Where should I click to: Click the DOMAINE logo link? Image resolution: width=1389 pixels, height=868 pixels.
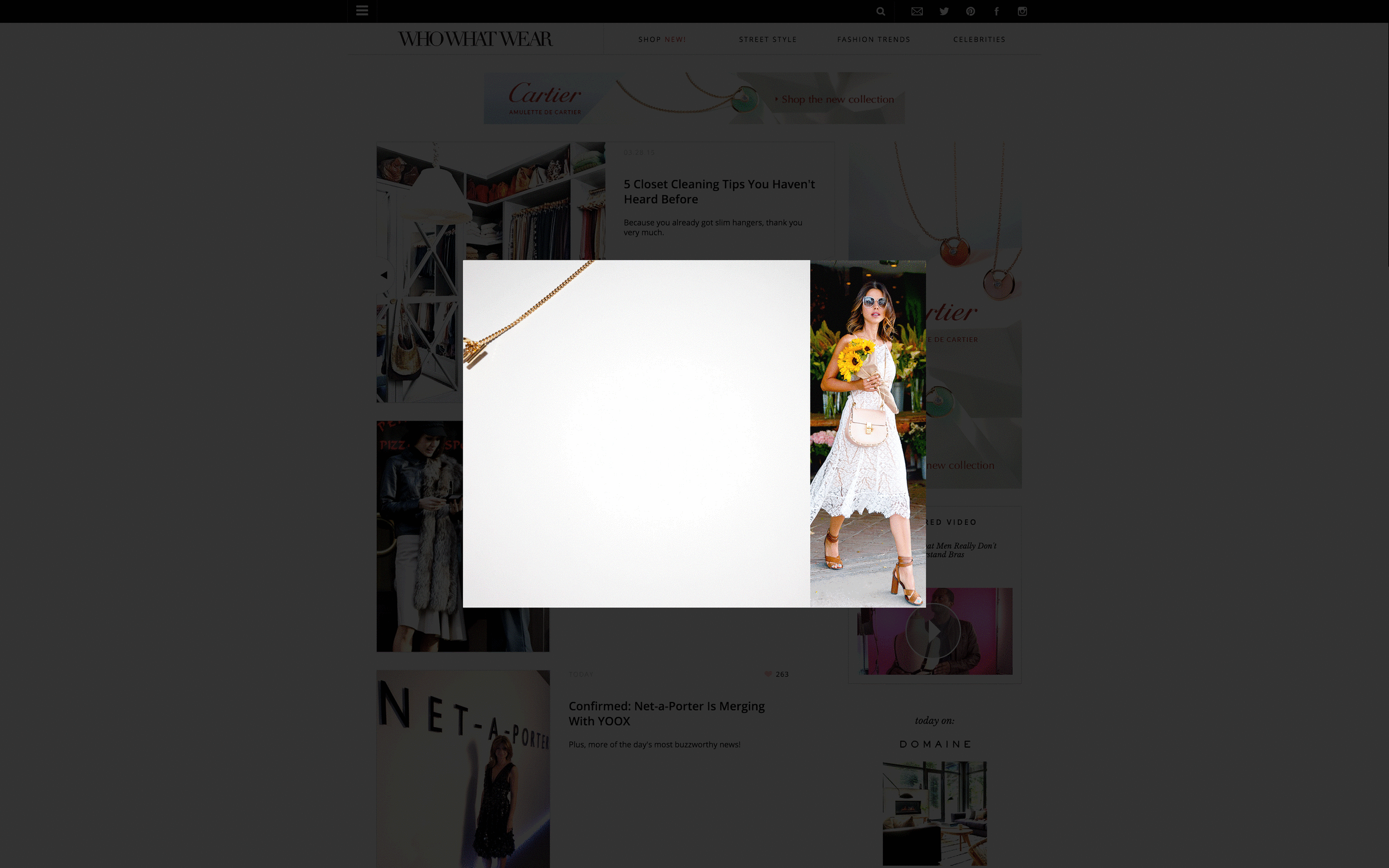[x=934, y=744]
